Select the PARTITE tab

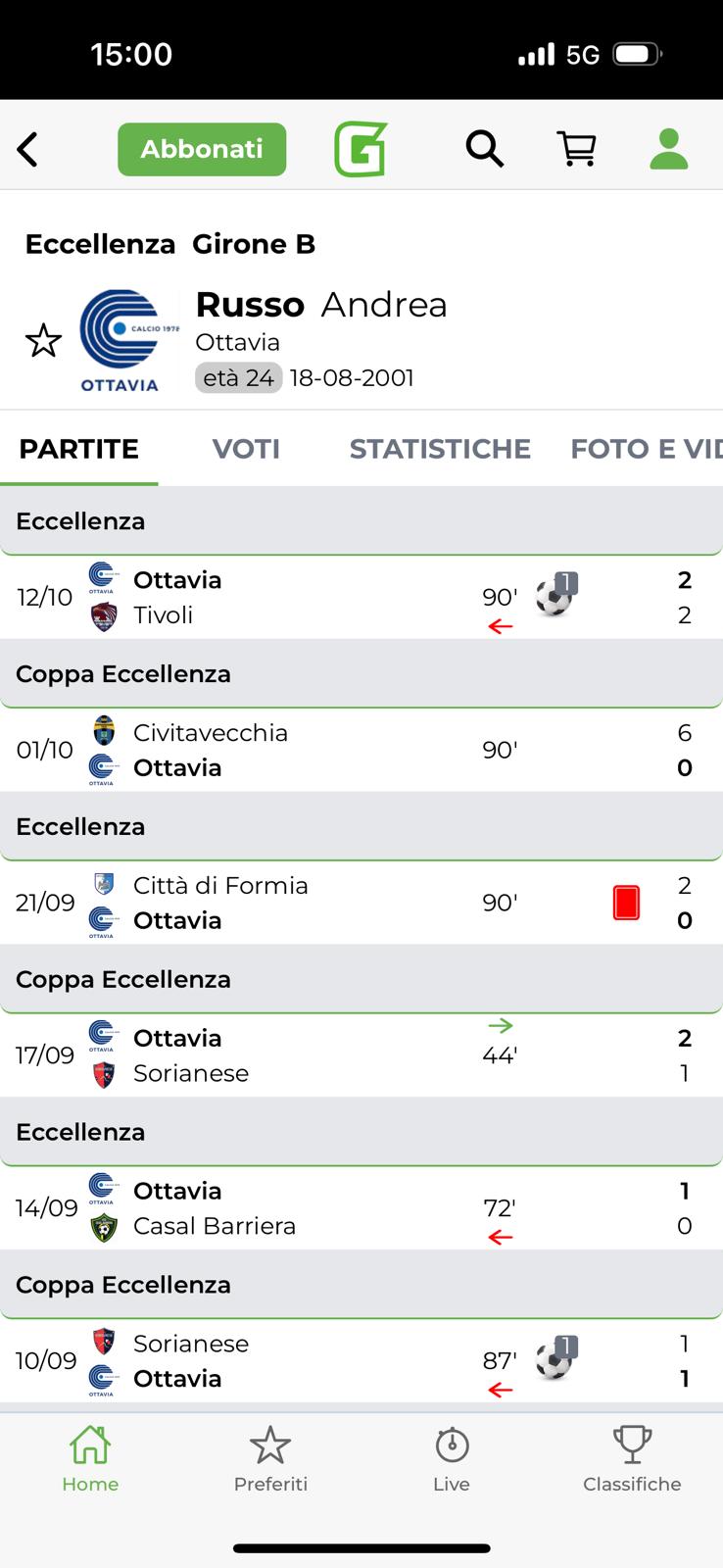point(79,449)
